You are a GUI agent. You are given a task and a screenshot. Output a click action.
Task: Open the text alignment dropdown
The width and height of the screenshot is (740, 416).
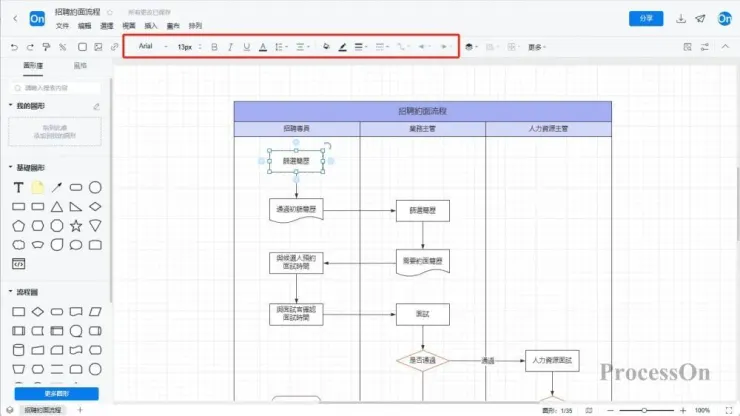(x=303, y=47)
